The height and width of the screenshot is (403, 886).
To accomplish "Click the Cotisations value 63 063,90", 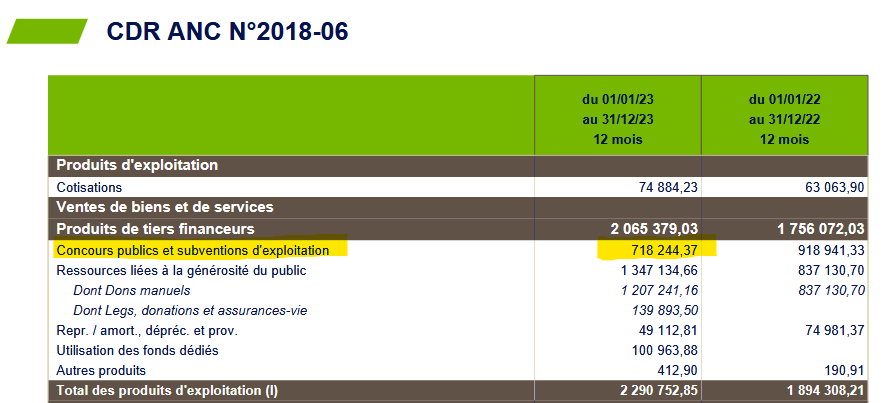I will pos(835,187).
